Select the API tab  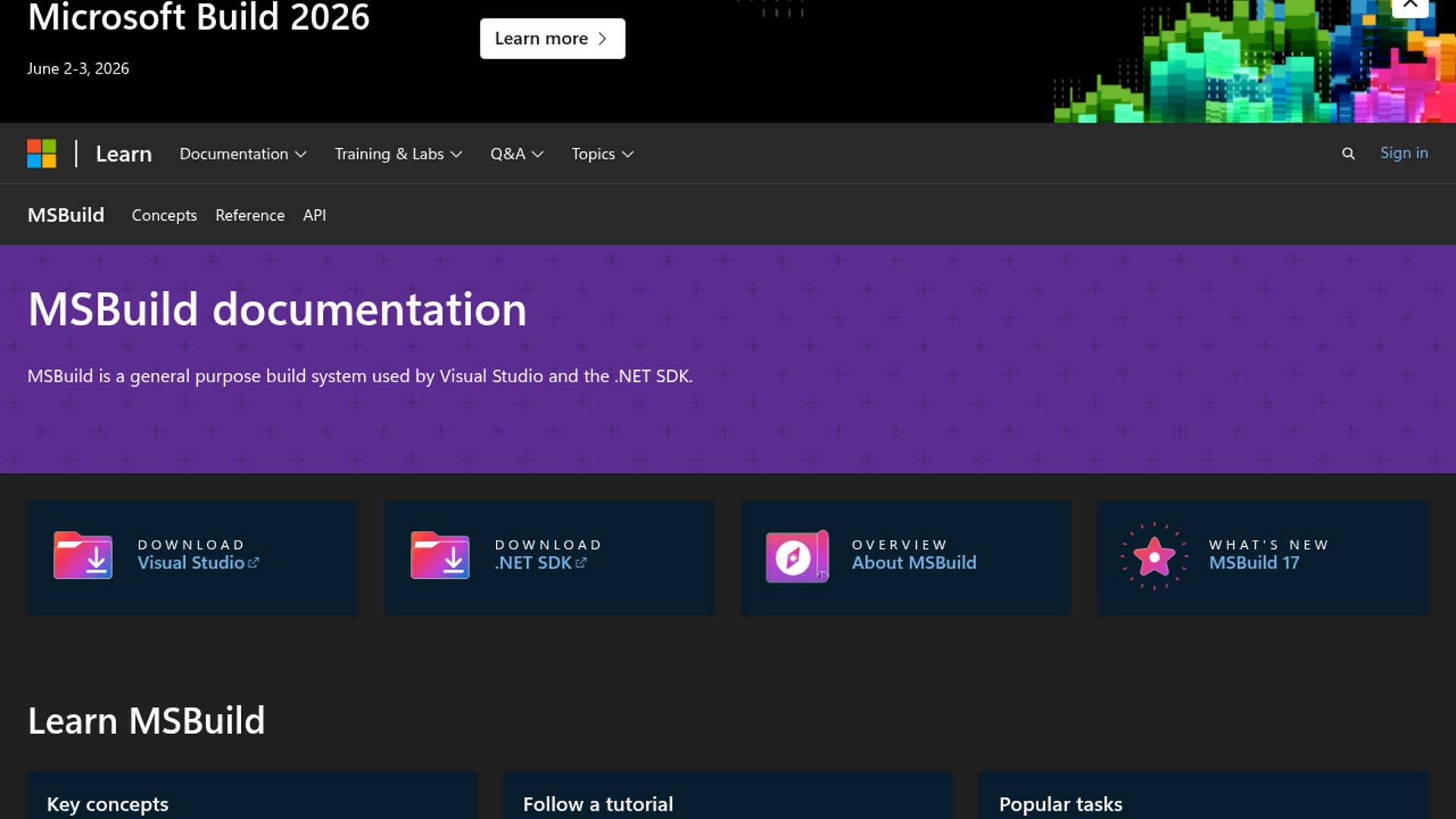(315, 215)
